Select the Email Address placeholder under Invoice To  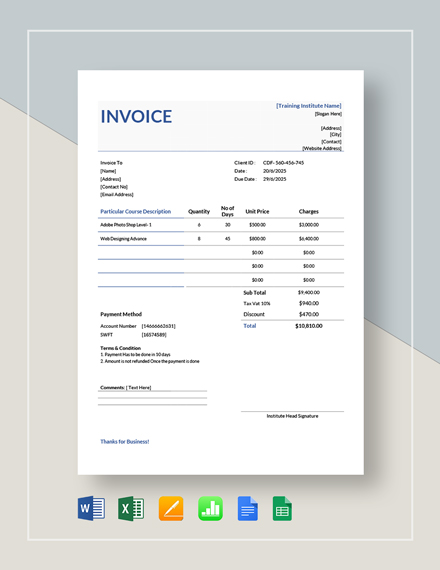coord(117,194)
